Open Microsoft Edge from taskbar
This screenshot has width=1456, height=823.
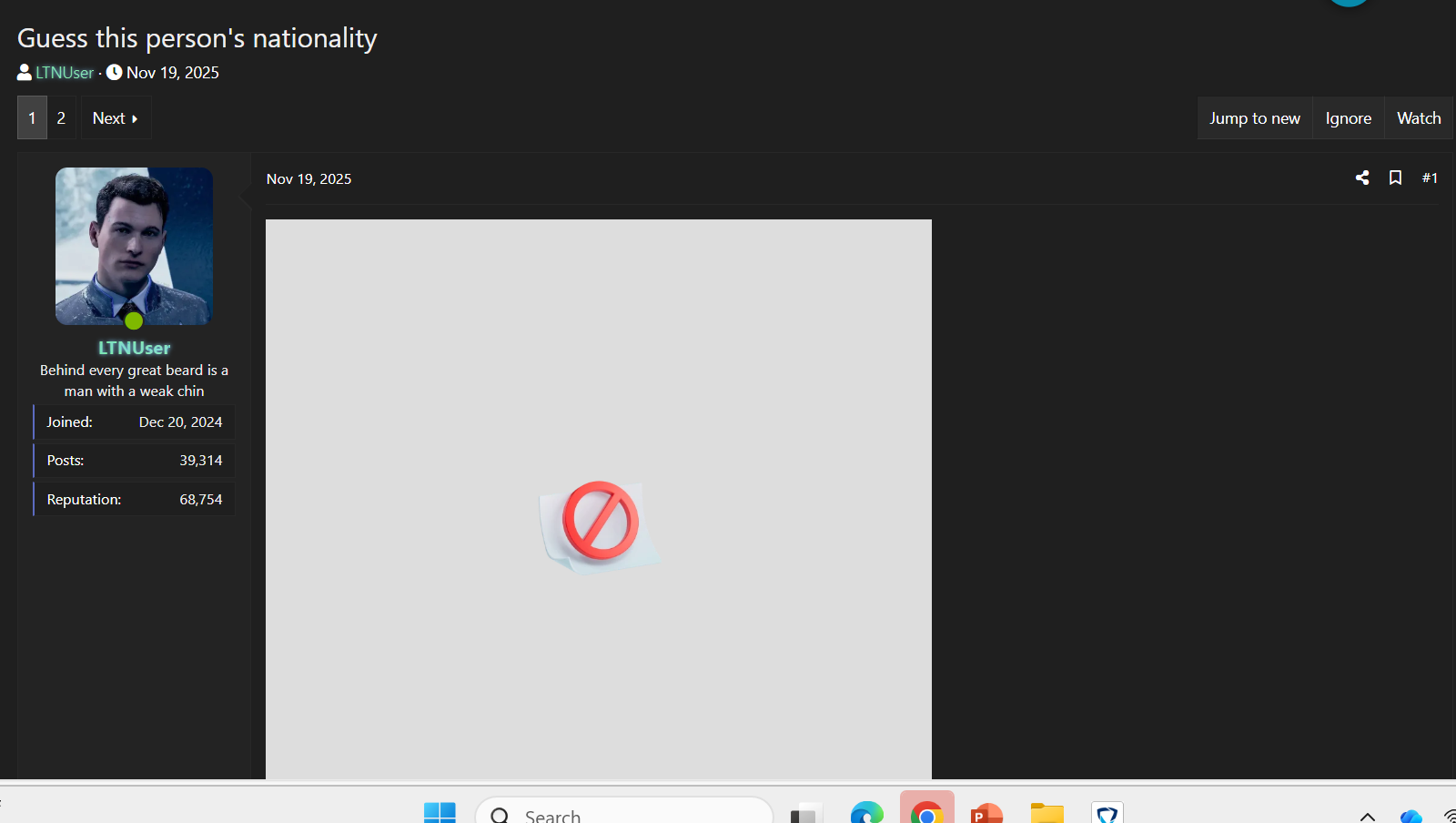click(866, 813)
